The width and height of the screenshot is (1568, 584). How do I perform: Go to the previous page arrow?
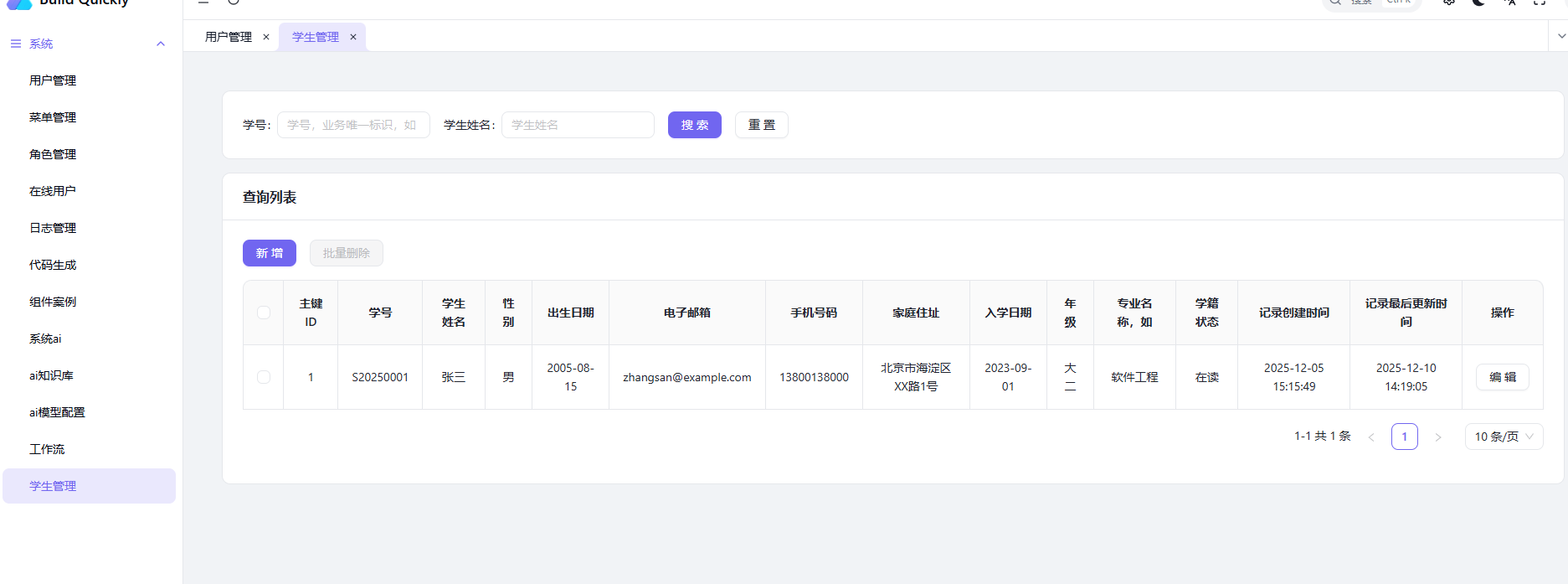[1371, 437]
